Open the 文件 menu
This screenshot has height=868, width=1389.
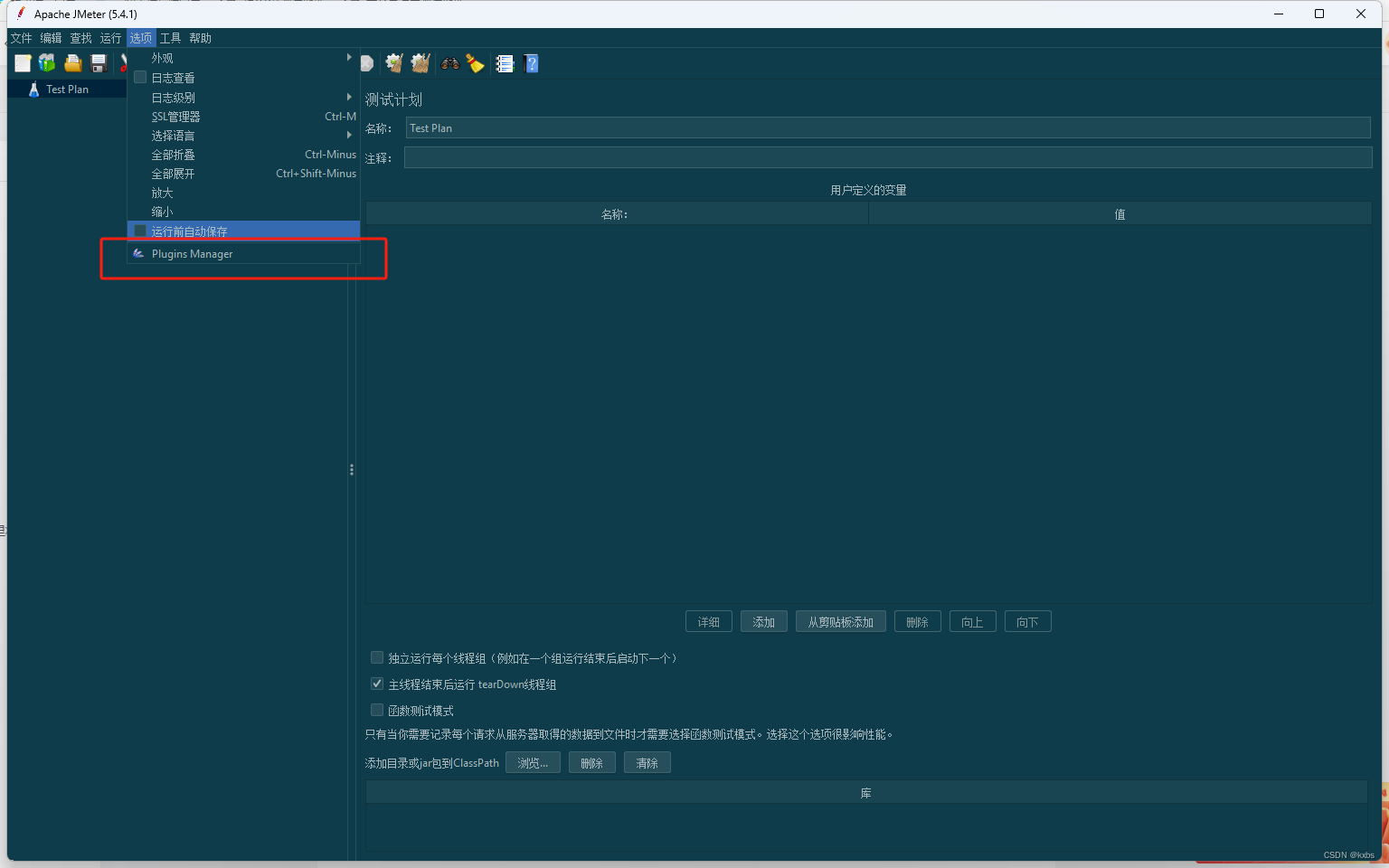tap(22, 38)
